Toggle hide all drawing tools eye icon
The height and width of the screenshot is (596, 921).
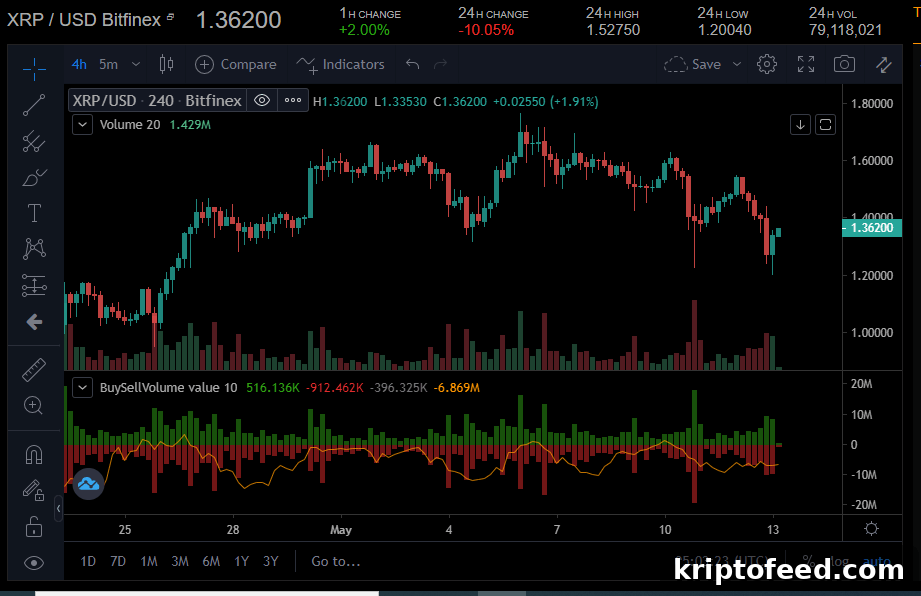coord(34,563)
